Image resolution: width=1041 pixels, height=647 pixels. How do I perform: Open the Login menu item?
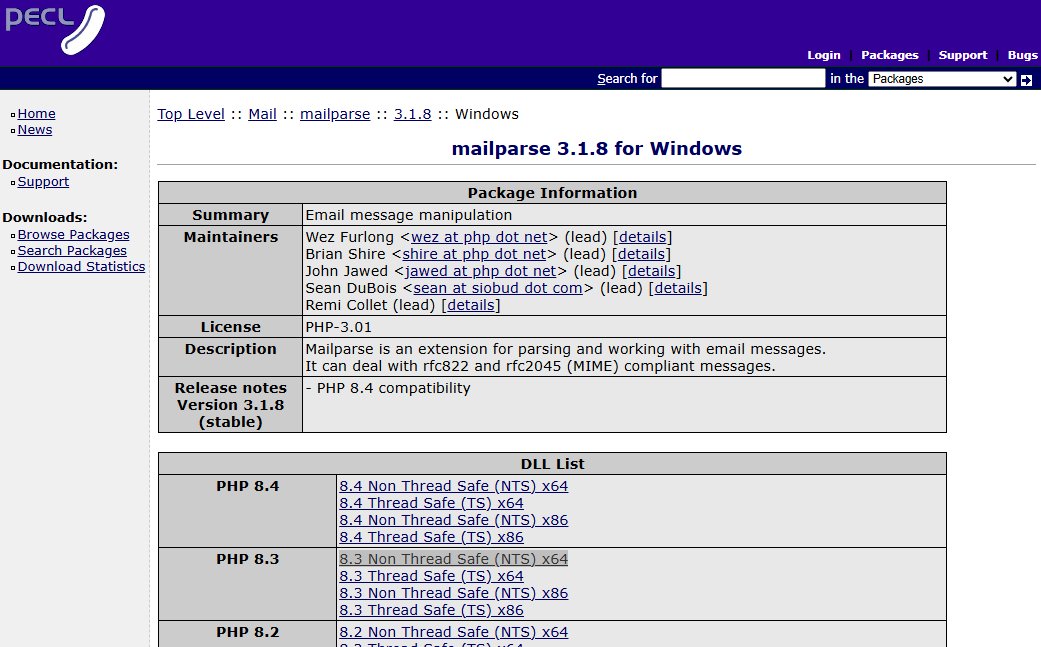[823, 55]
